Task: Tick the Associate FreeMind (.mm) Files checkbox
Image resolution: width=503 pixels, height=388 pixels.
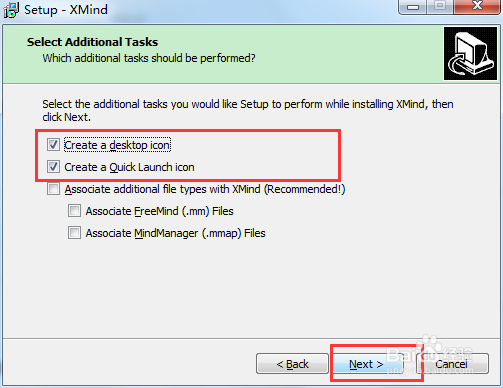Action: tap(74, 211)
